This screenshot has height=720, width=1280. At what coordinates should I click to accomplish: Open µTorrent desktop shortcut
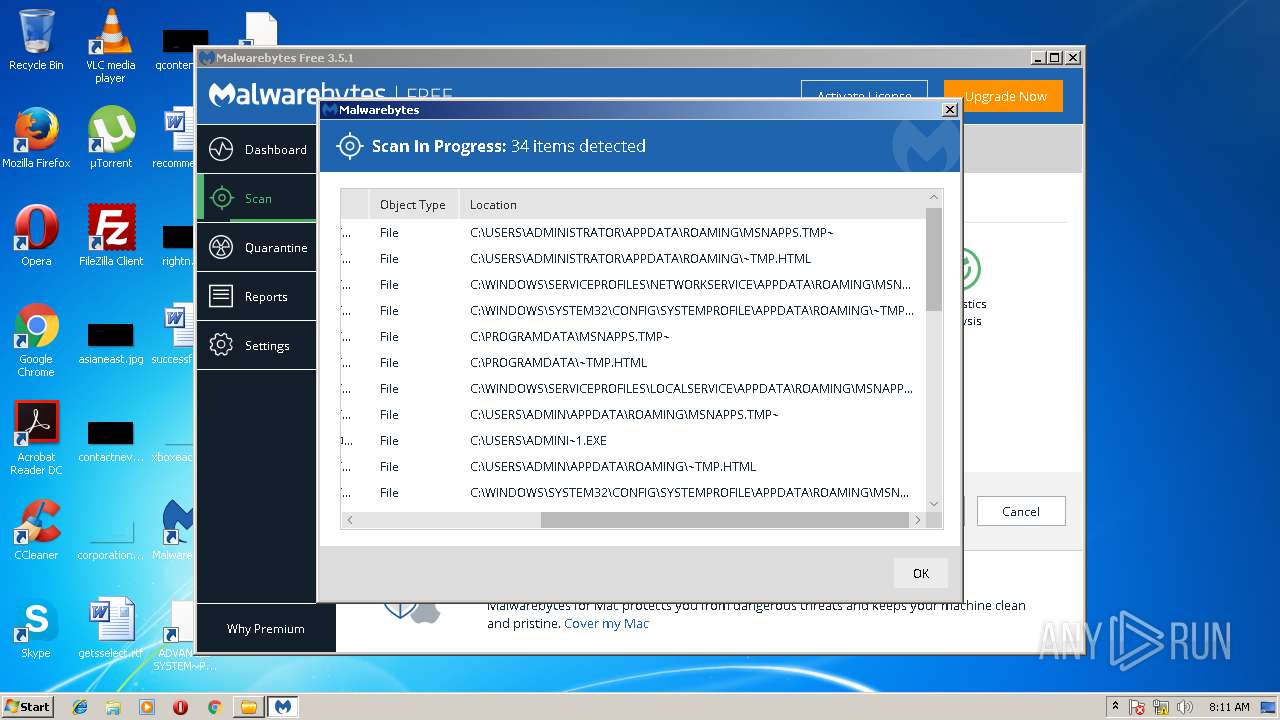(x=111, y=137)
